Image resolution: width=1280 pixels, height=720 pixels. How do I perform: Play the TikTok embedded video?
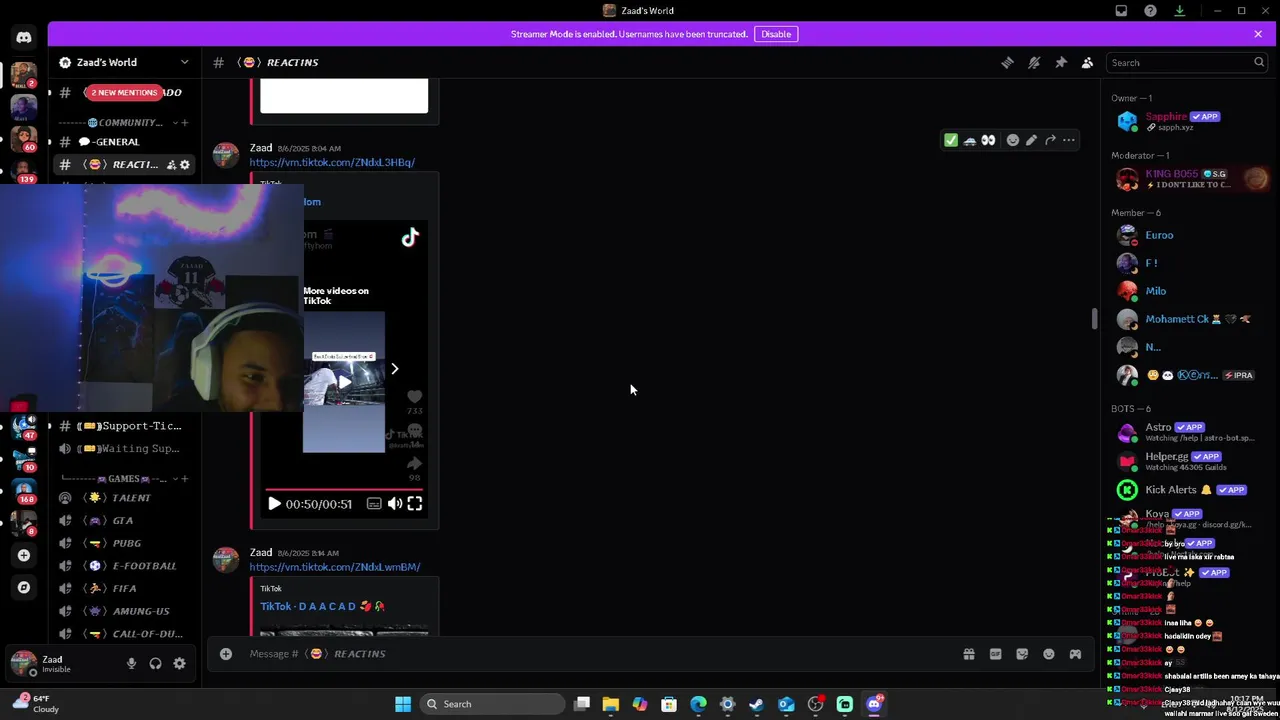pos(274,504)
